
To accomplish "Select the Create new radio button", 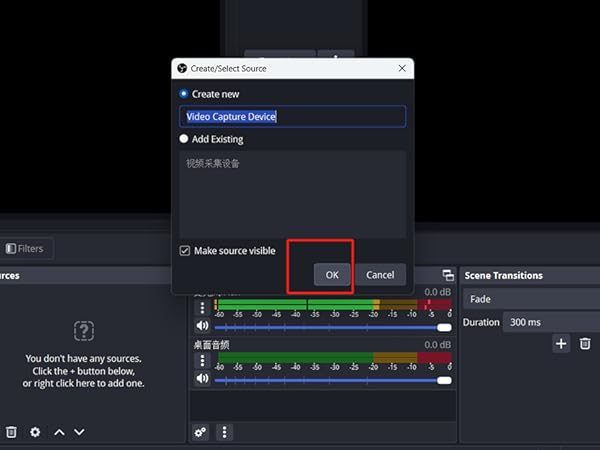I will 183,94.
